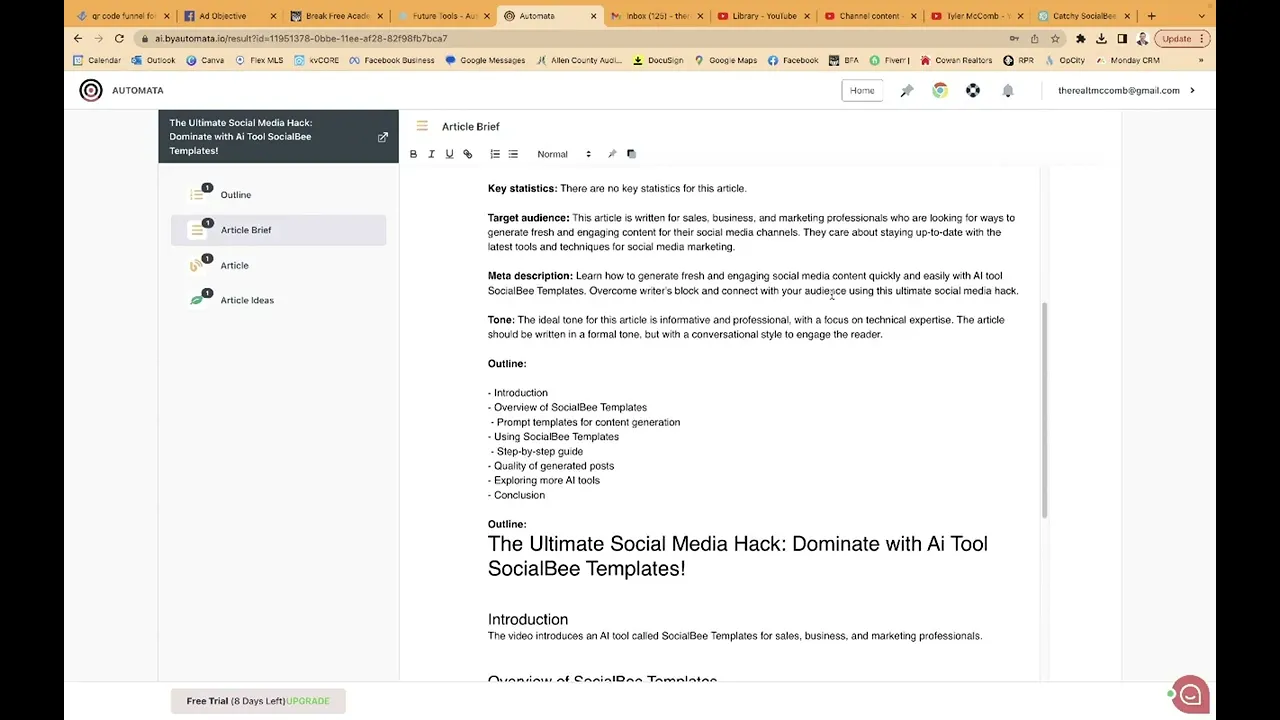Click the Introduction heading in the article

[x=528, y=619]
